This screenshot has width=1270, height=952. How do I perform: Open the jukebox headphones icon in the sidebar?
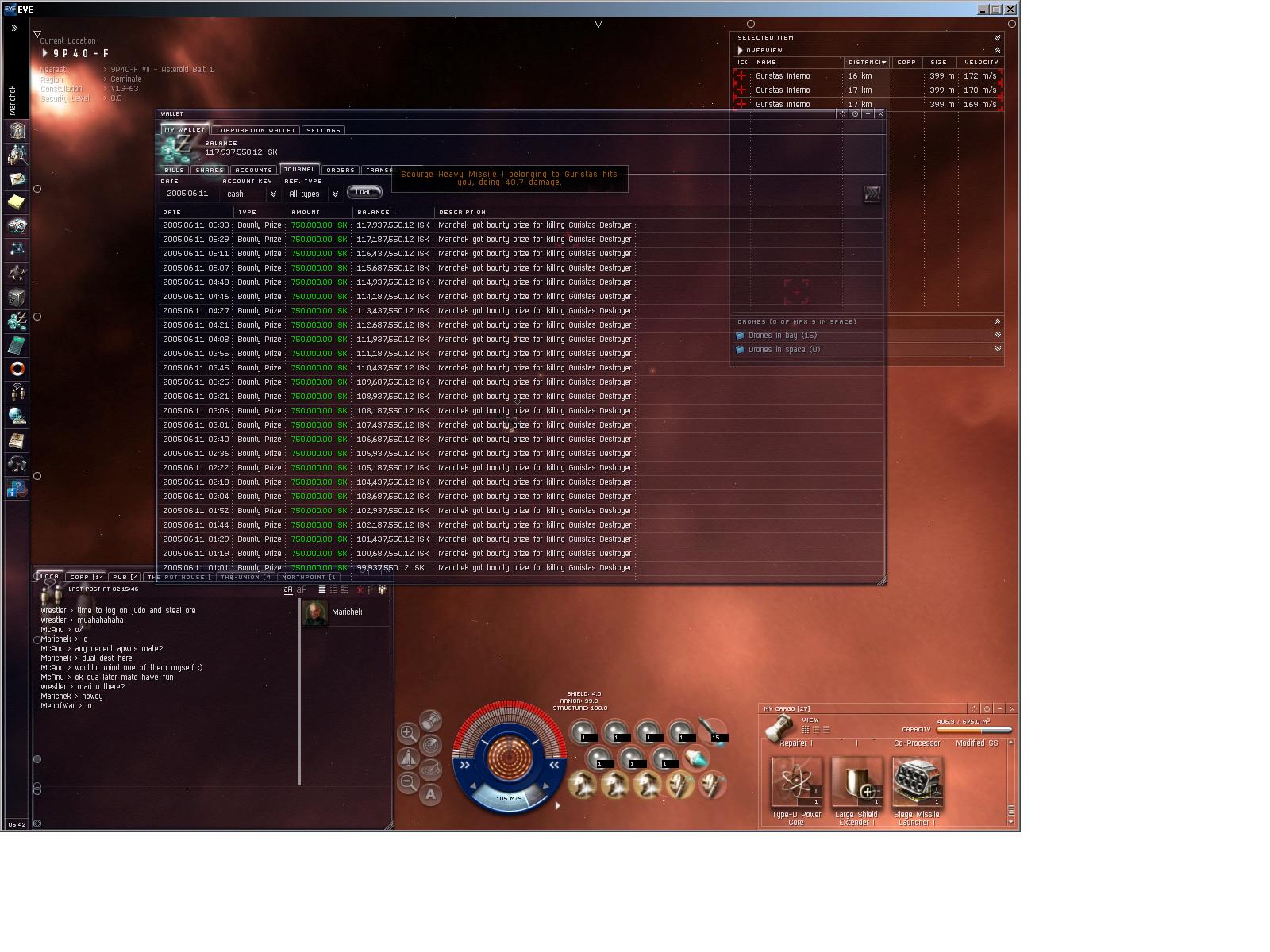(17, 464)
